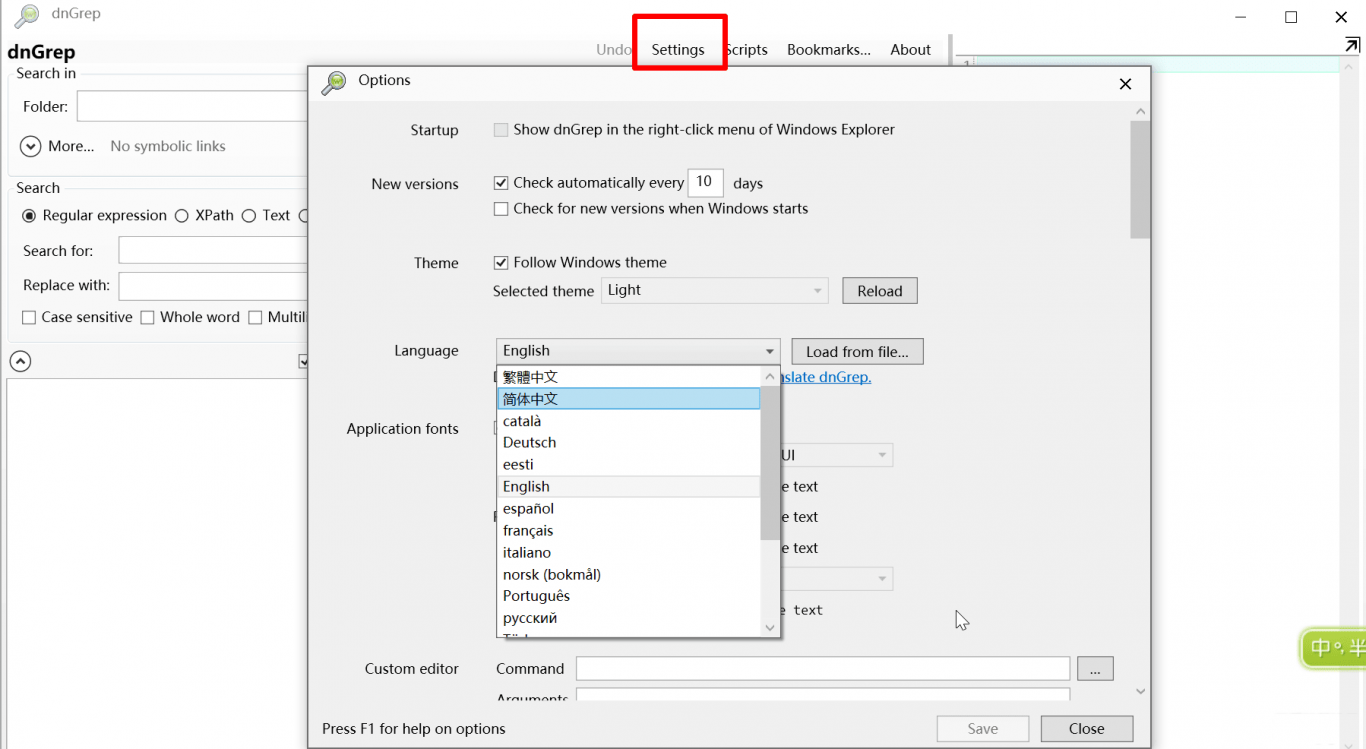Click the dnGrep app icon in title bar
The width and height of the screenshot is (1366, 749).
(27, 15)
